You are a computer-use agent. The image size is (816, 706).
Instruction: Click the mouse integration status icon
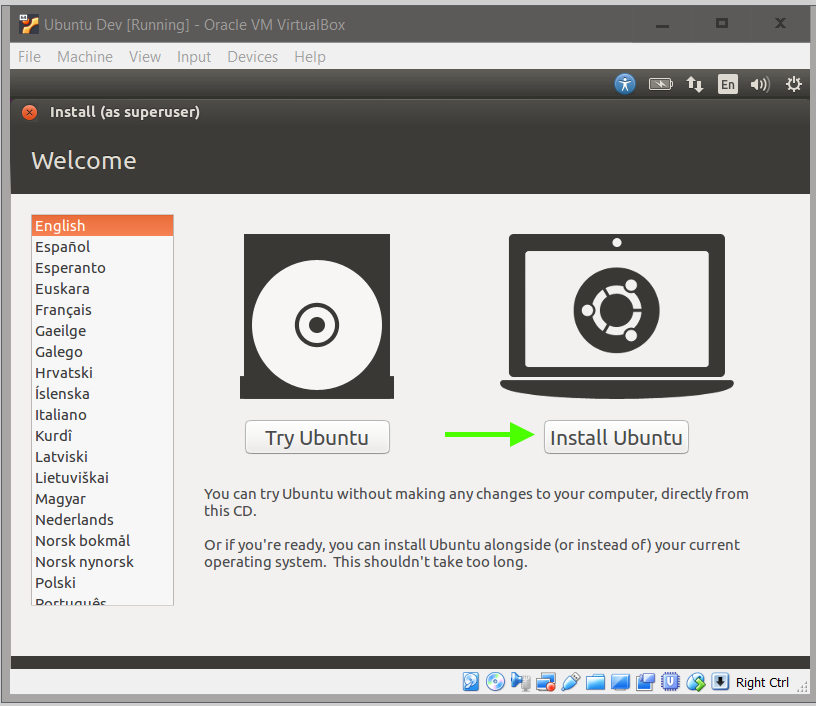695,681
